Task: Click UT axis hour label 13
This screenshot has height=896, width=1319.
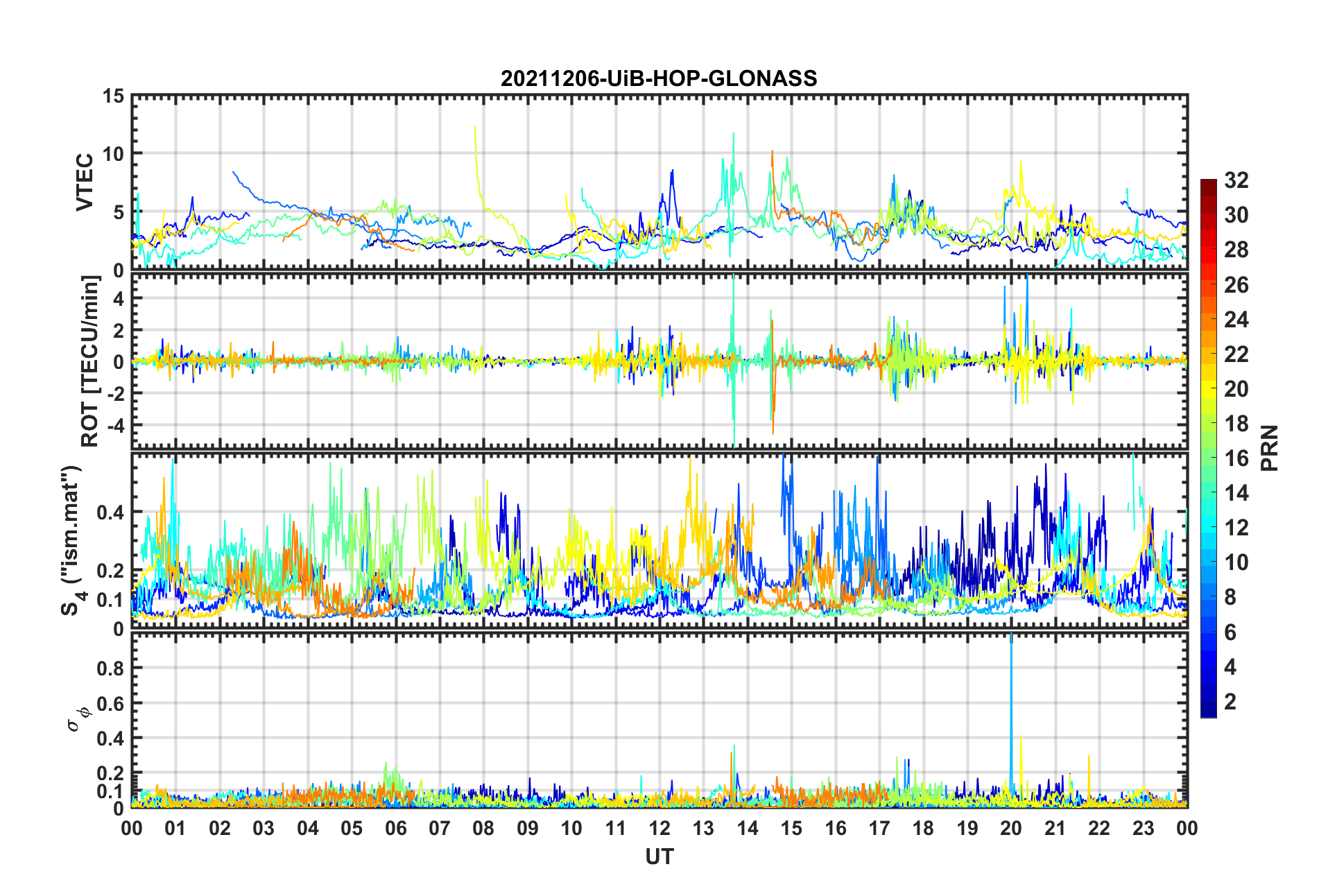Action: pos(703,829)
